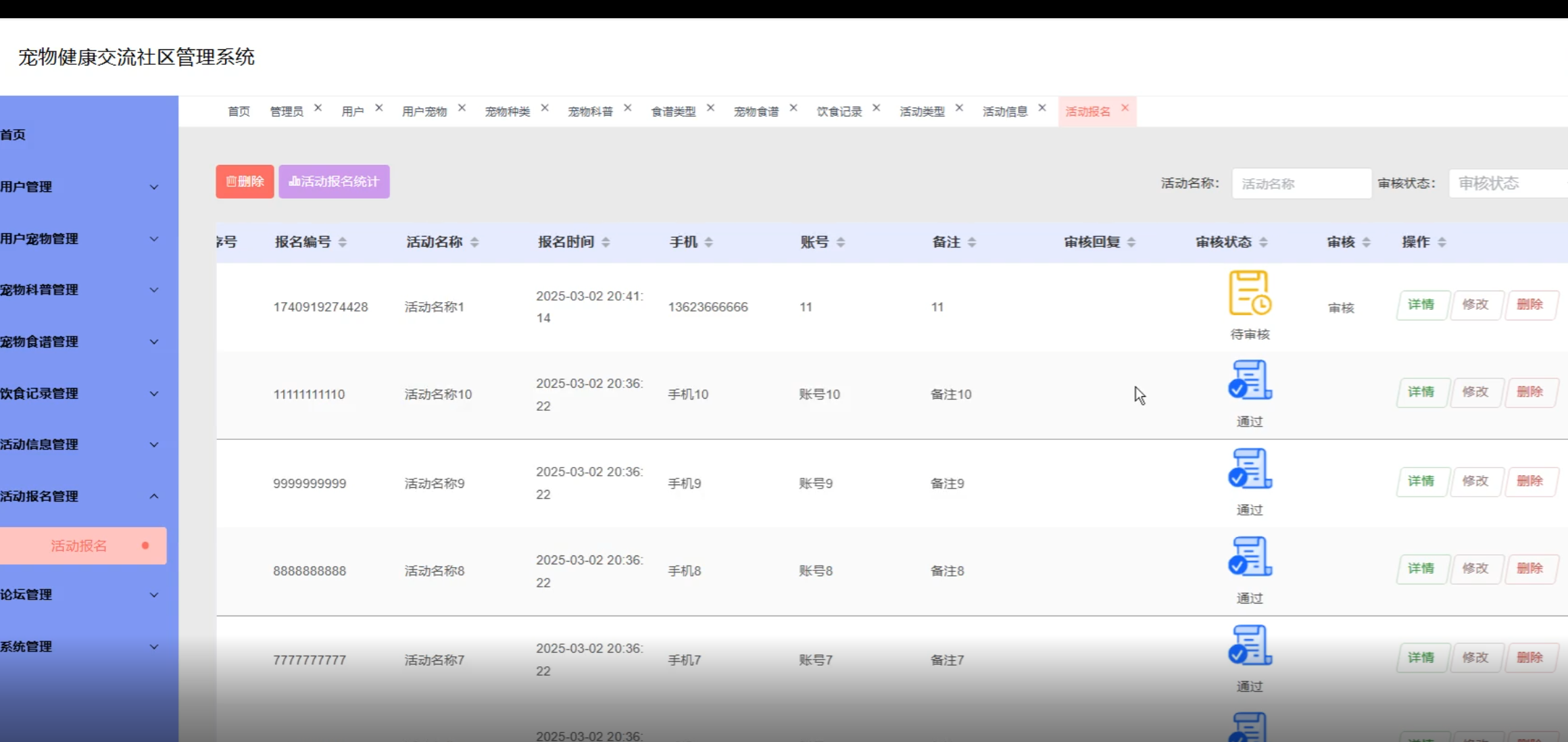Viewport: 1568px width, 742px height.
Task: Click the approved status icon for 活动名称9
Action: (x=1250, y=469)
